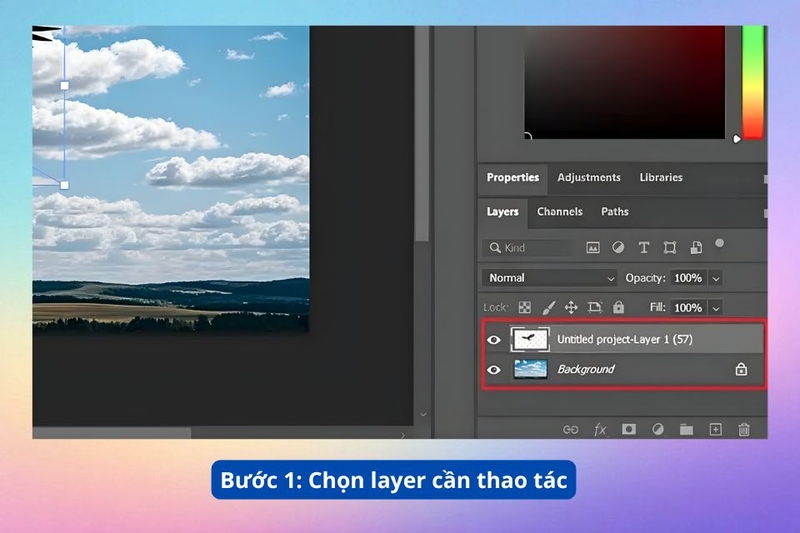The width and height of the screenshot is (800, 533).
Task: Open the Kind filter search dropdown
Action: coord(527,248)
